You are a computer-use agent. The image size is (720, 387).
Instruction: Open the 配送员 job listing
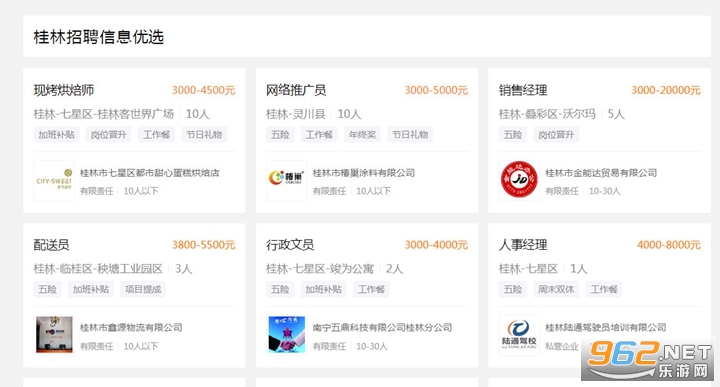[x=51, y=245]
